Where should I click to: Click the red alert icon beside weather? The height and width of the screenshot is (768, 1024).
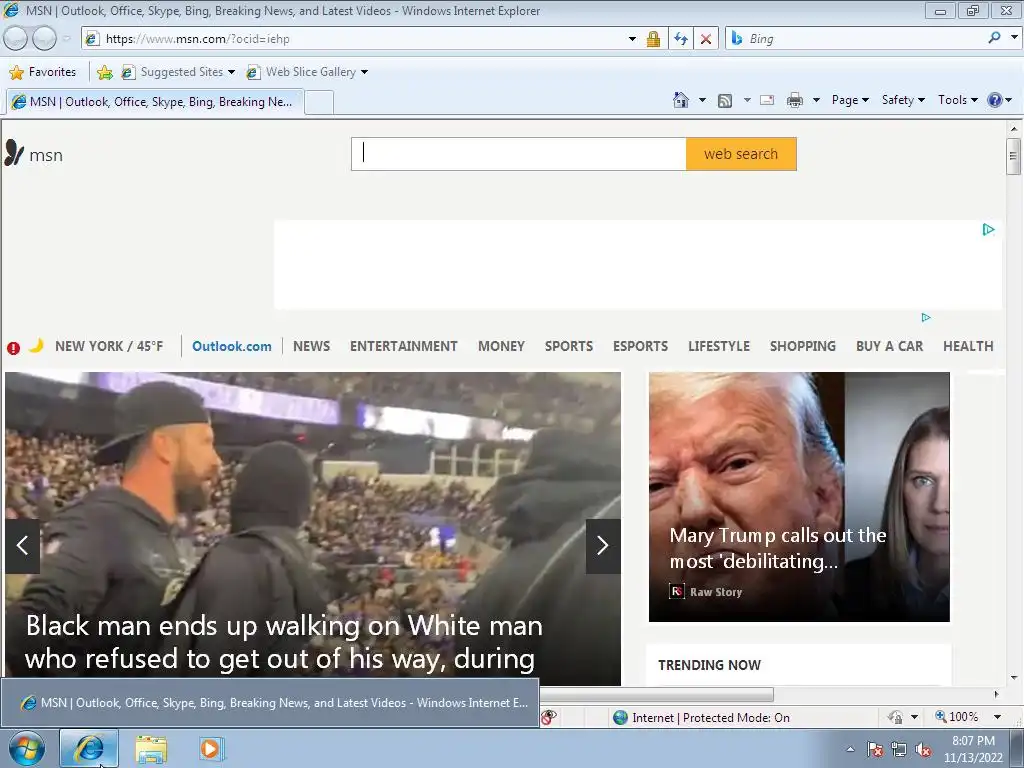[13, 348]
